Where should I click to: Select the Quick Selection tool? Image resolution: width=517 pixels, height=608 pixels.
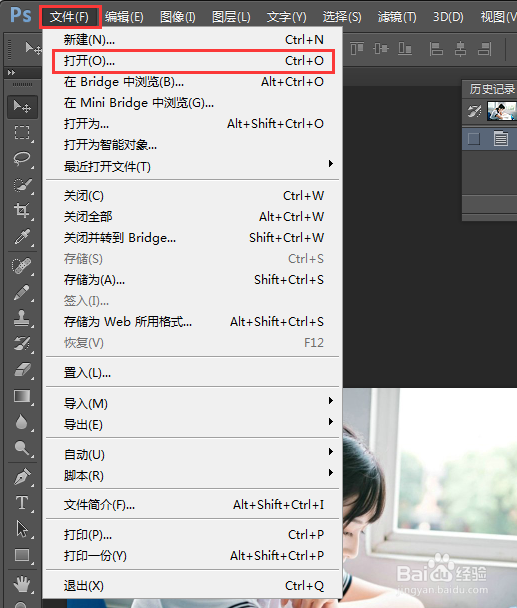(22, 185)
